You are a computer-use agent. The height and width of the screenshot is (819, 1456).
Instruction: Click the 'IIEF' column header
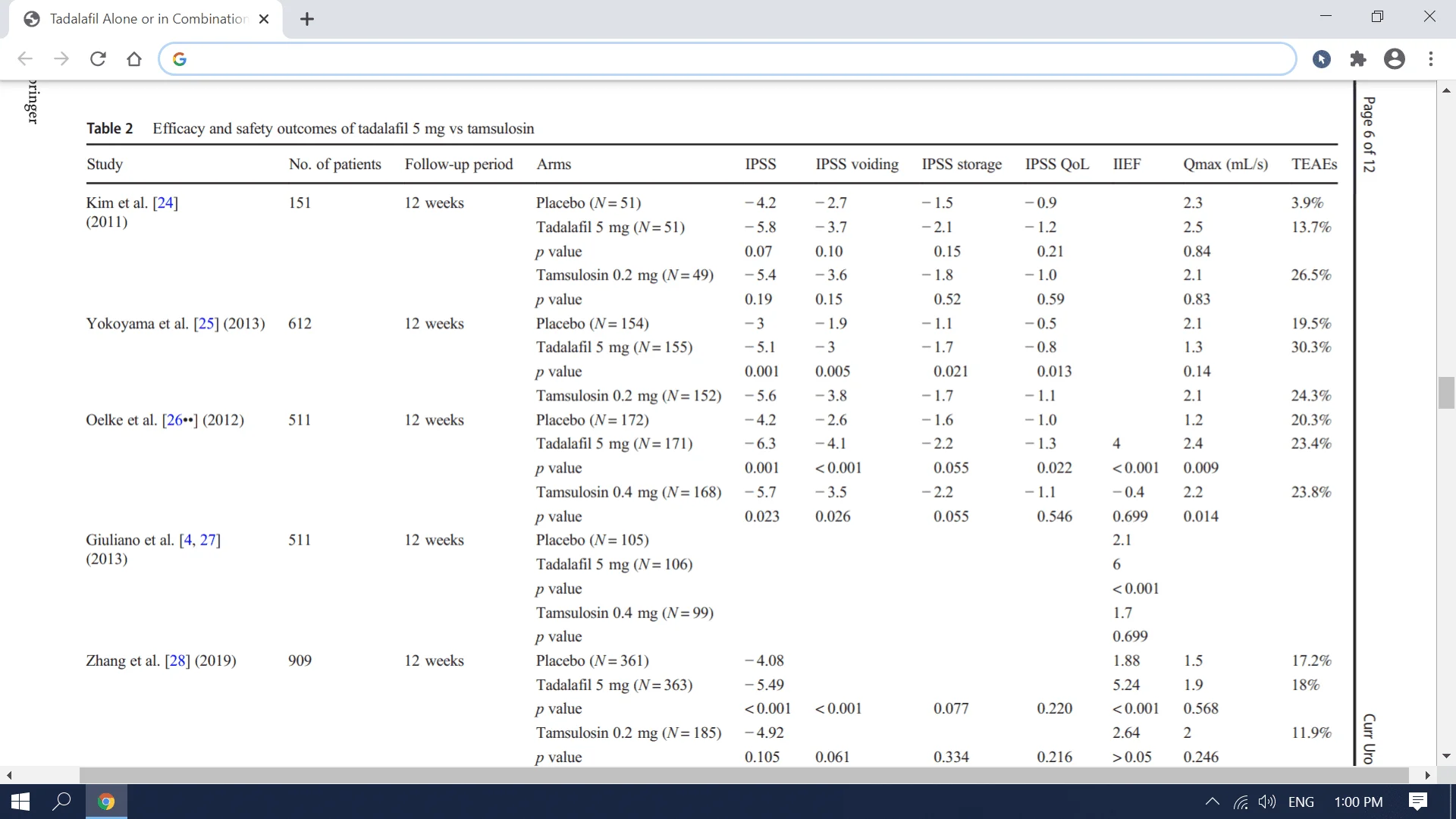[x=1127, y=164]
